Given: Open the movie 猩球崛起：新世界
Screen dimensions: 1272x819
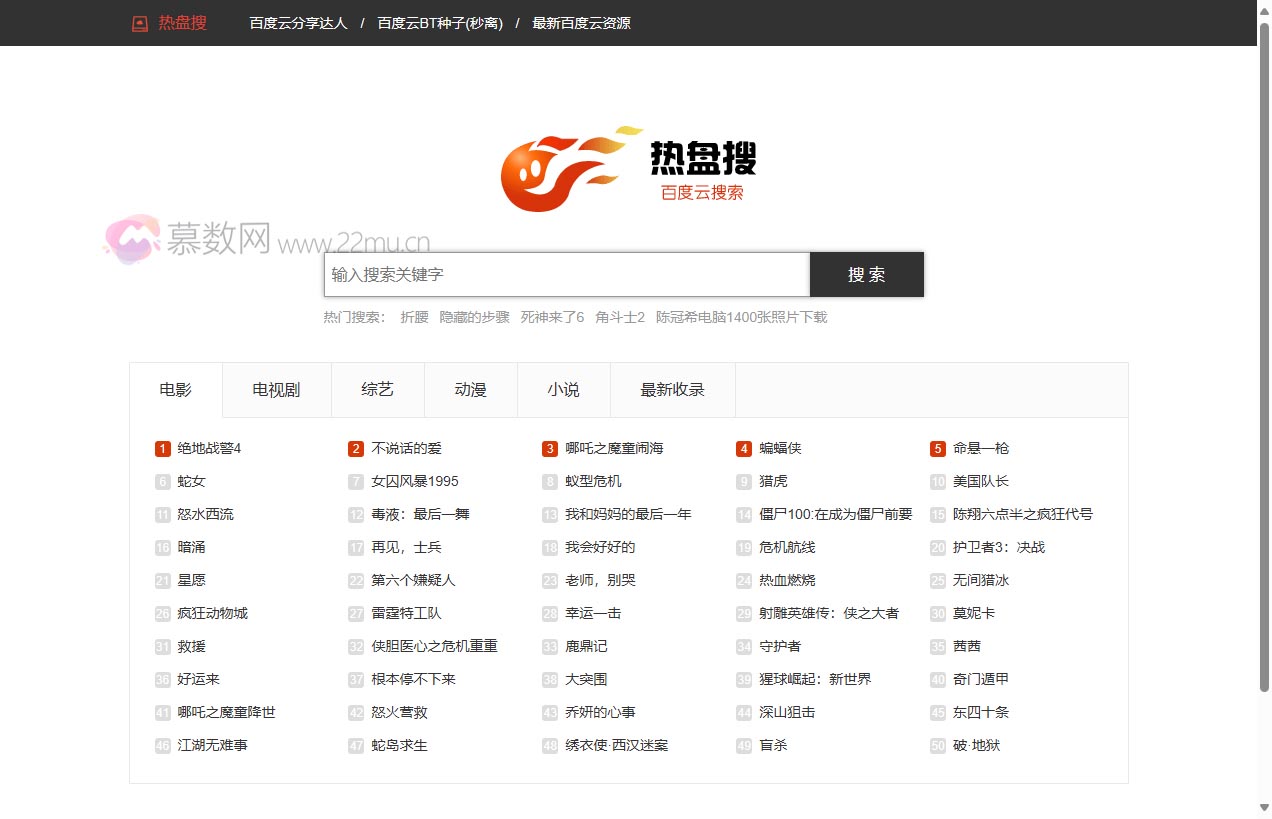Looking at the screenshot, I should pyautogui.click(x=815, y=680).
